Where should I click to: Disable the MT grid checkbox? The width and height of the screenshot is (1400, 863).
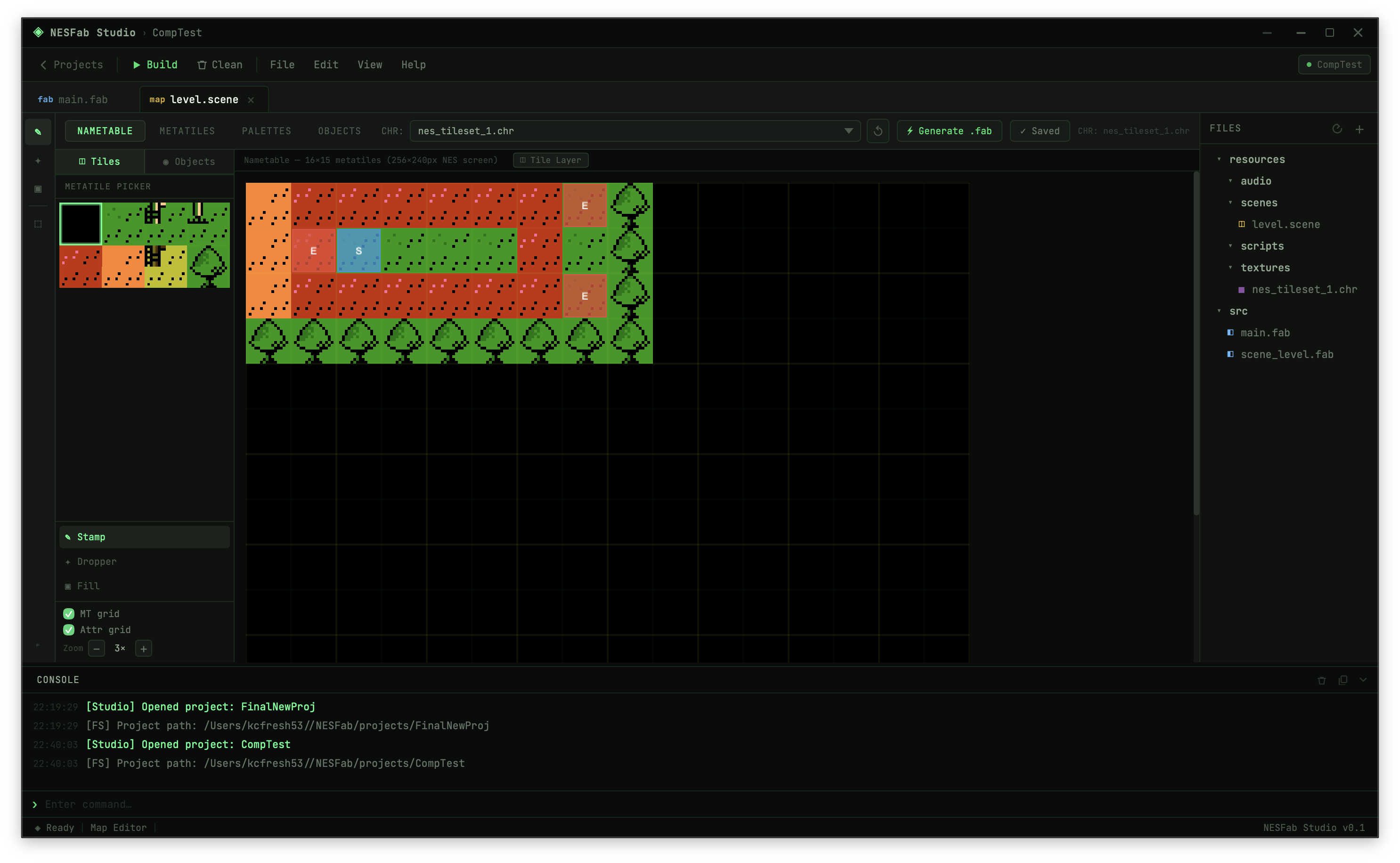68,614
